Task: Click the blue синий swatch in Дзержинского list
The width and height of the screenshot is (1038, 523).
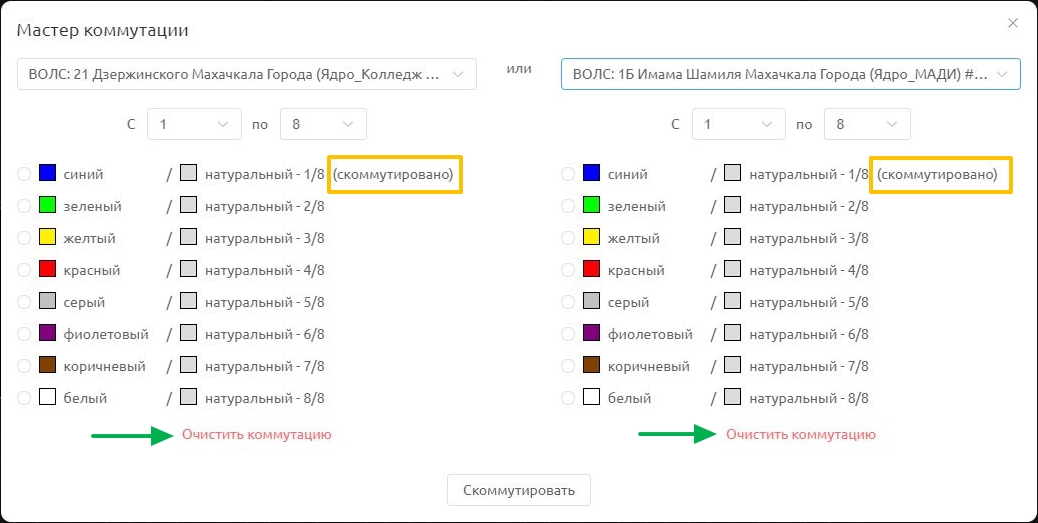Action: pyautogui.click(x=47, y=173)
